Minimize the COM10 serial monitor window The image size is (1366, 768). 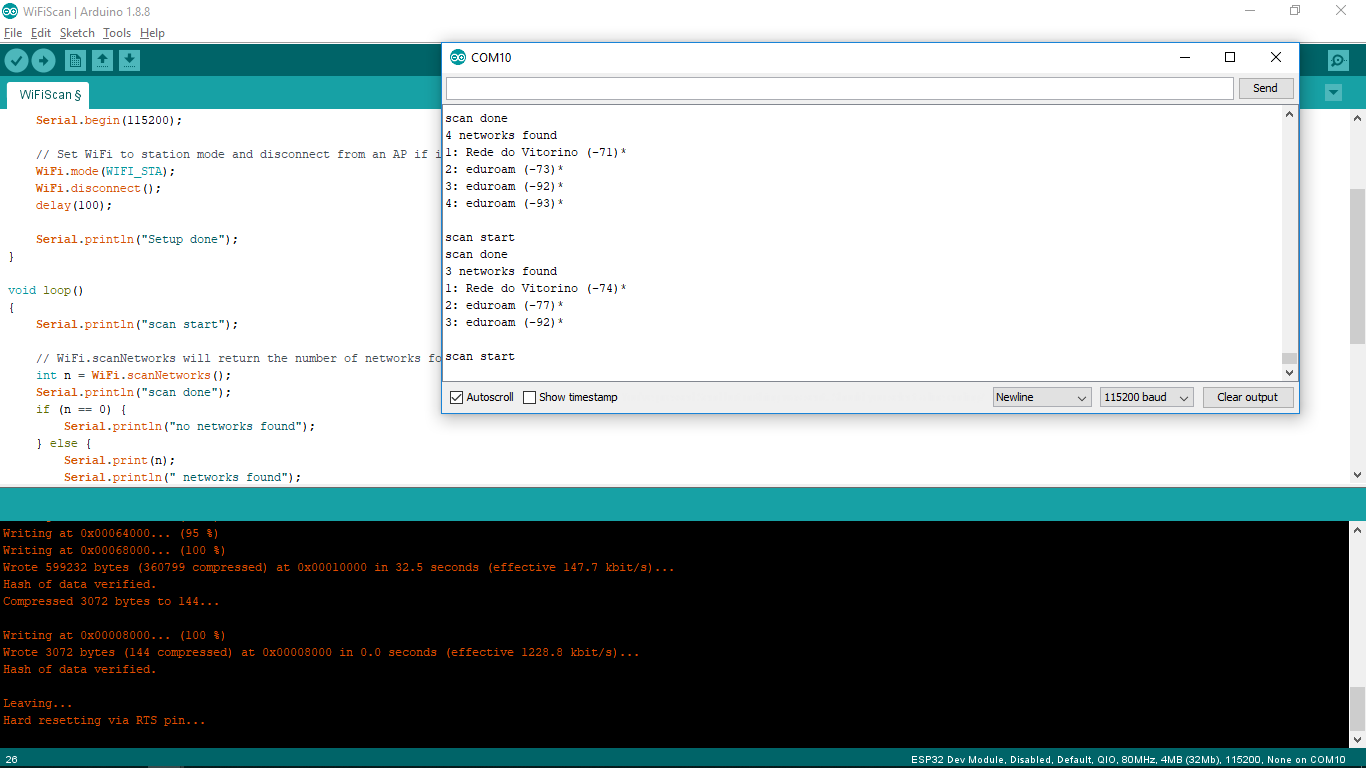point(1184,57)
